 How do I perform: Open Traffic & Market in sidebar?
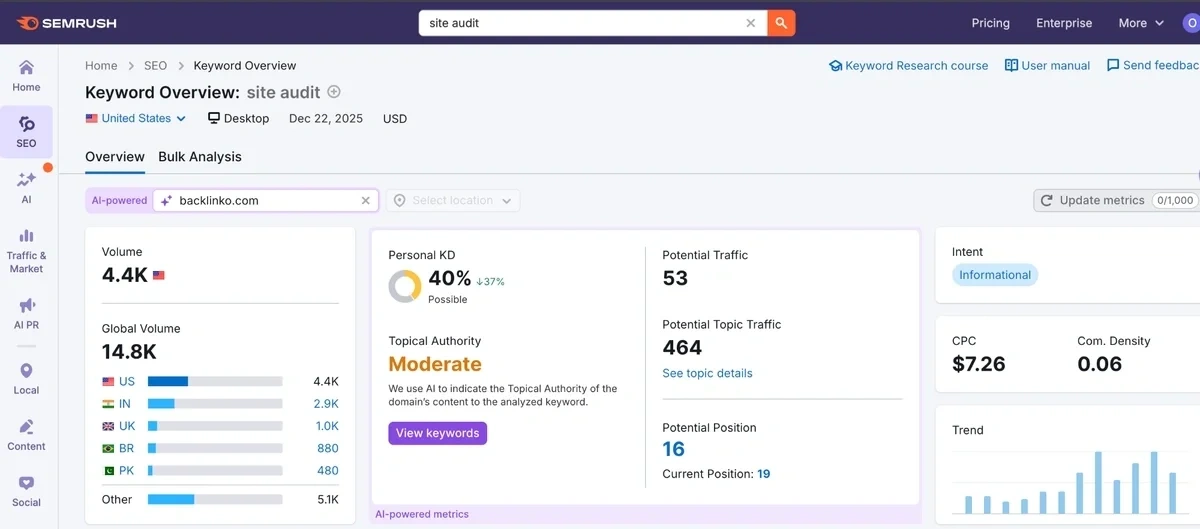pos(26,250)
